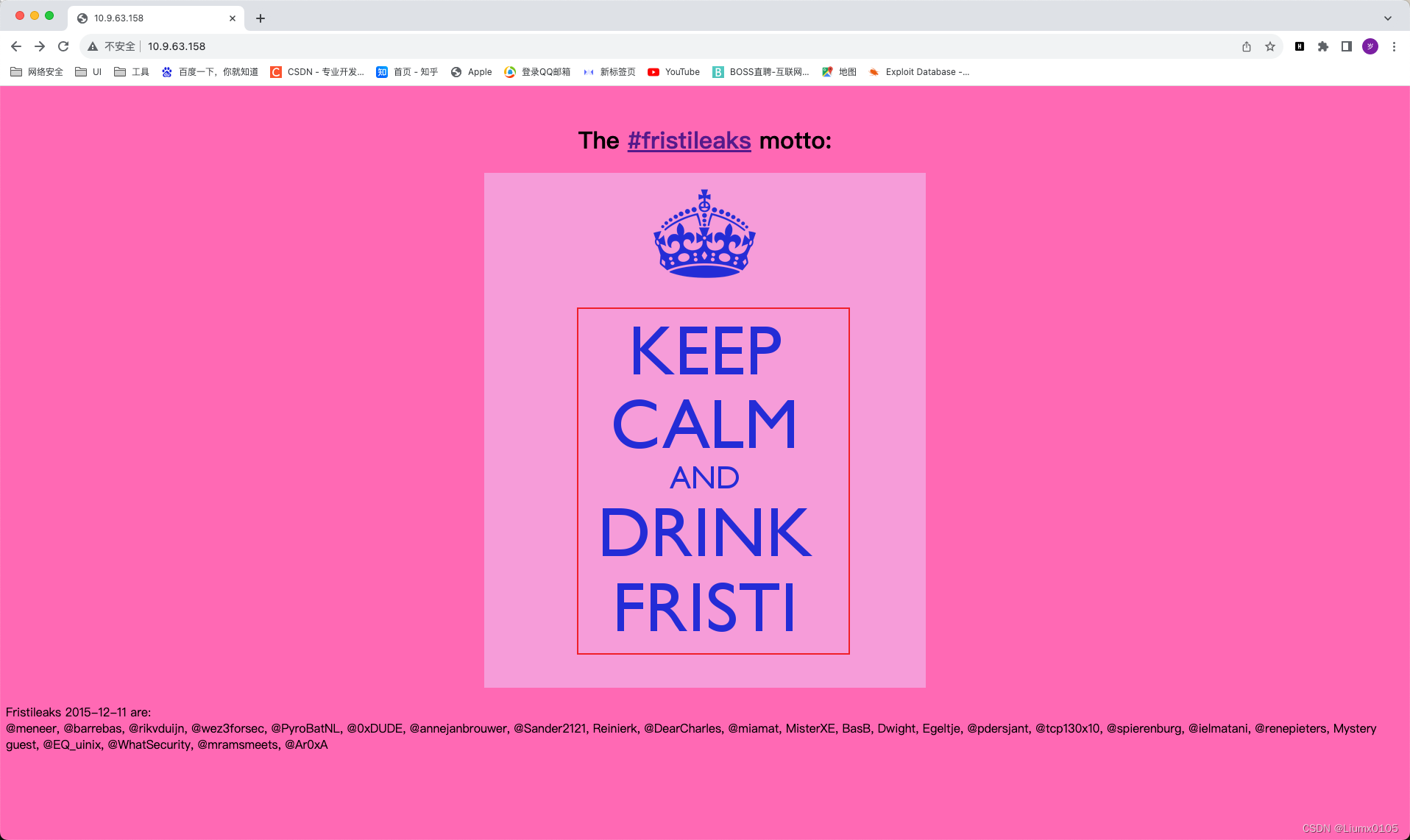Image resolution: width=1410 pixels, height=840 pixels.
Task: Open the Exploit Database bookmark
Action: 919,71
